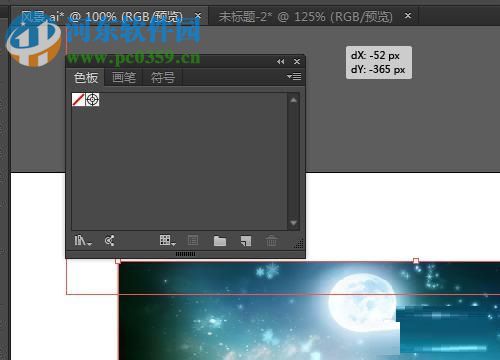Close the swatches panel
This screenshot has height=360, width=500.
tap(297, 61)
